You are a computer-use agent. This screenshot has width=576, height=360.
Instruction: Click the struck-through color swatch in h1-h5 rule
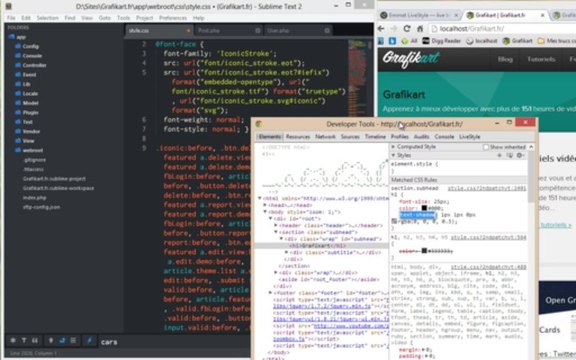click(424, 251)
